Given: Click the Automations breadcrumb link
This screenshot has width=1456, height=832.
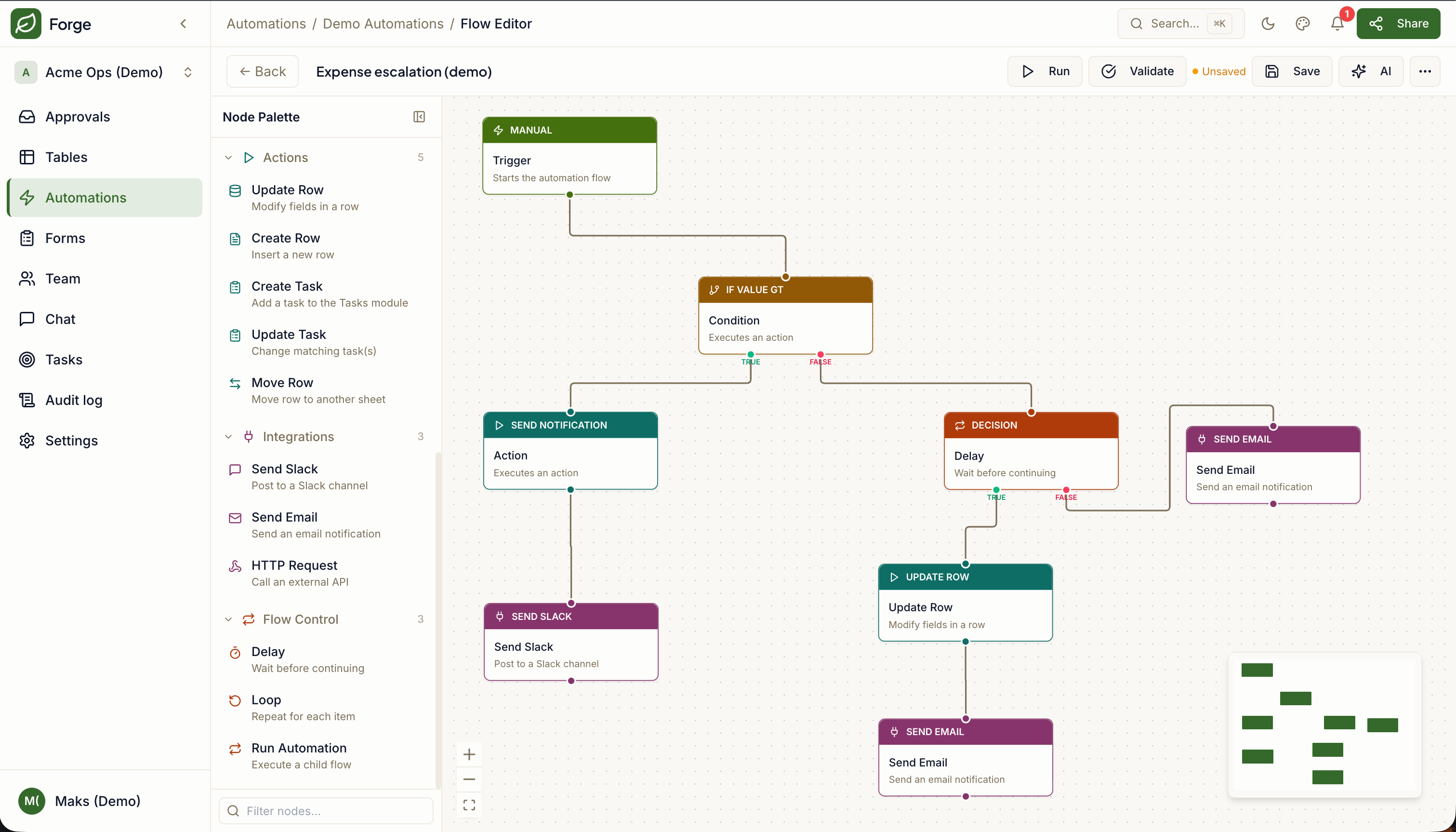Looking at the screenshot, I should point(266,24).
